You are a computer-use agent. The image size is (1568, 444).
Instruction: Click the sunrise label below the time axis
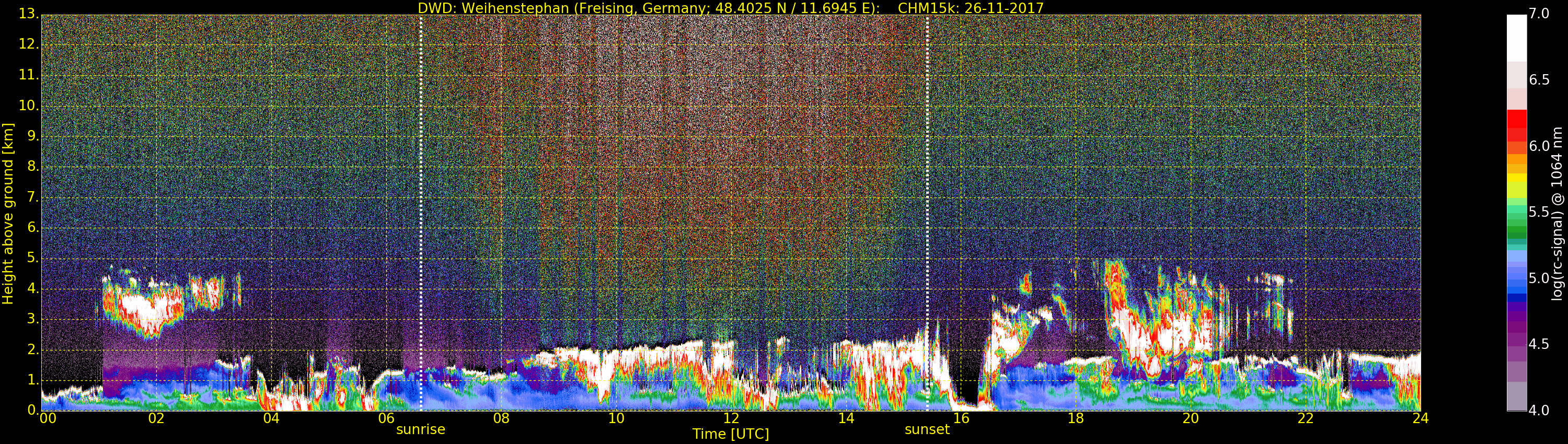click(421, 429)
